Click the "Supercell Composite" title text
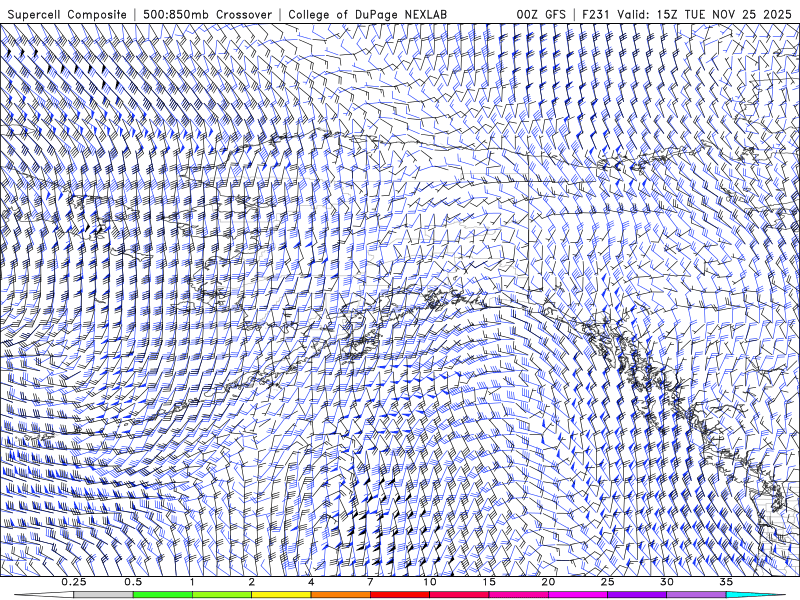The height and width of the screenshot is (600, 800). click(67, 14)
